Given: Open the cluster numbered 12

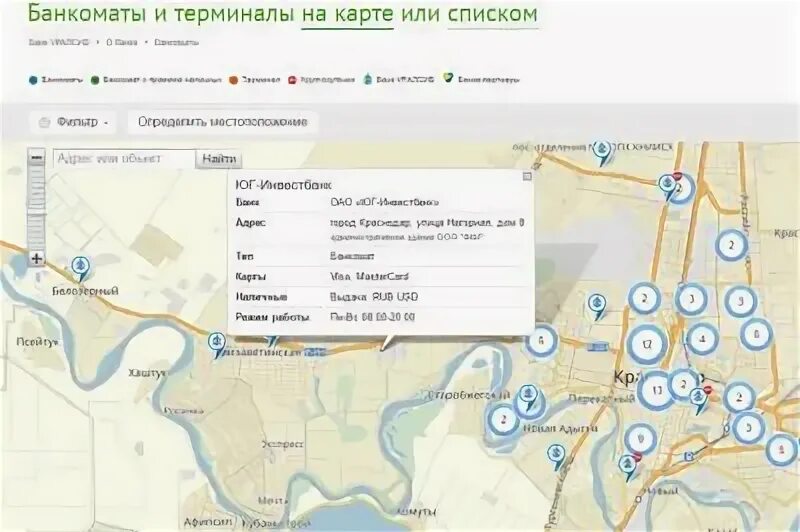Looking at the screenshot, I should point(647,344).
